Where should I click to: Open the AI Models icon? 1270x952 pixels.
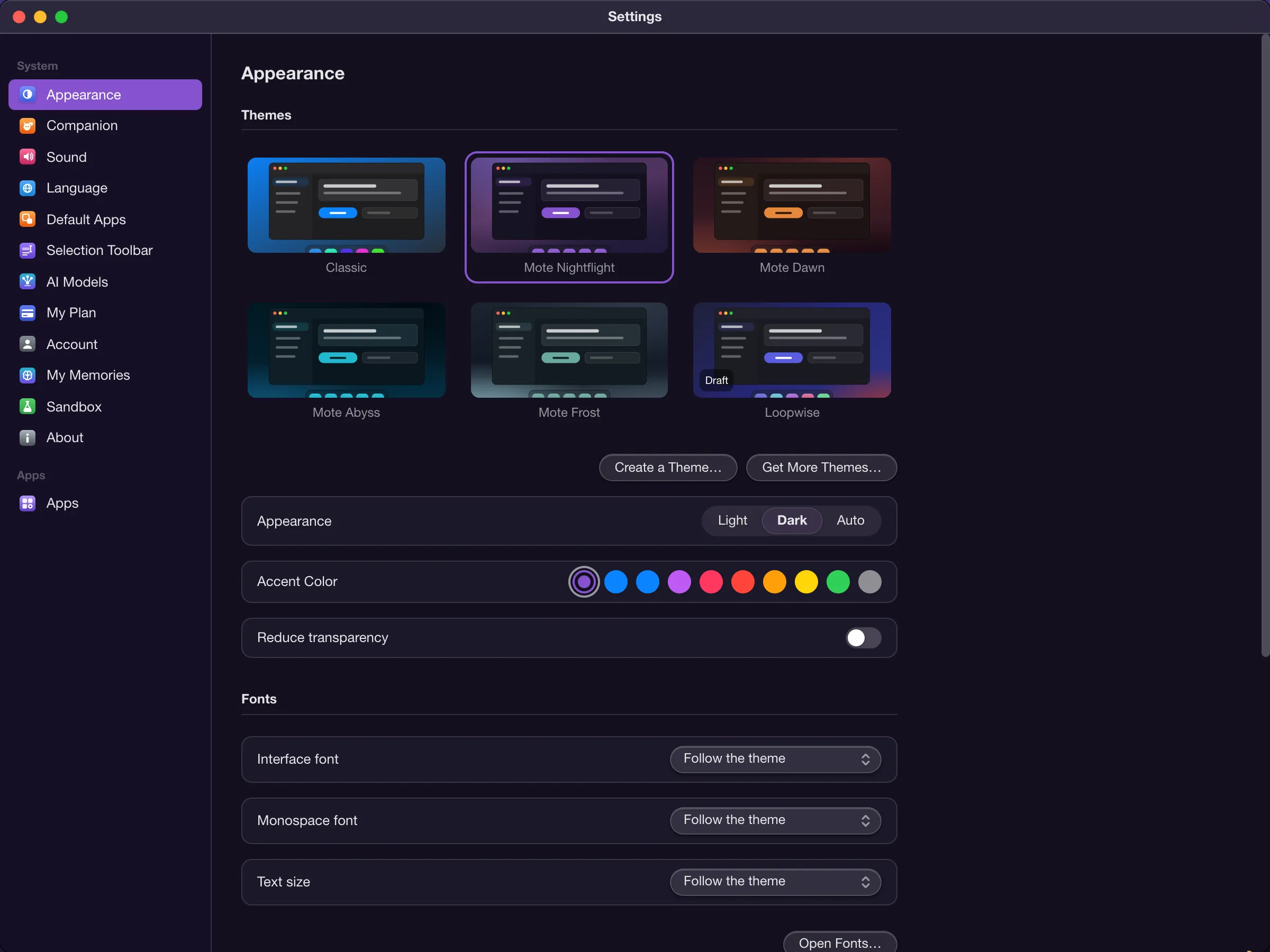pyautogui.click(x=28, y=282)
